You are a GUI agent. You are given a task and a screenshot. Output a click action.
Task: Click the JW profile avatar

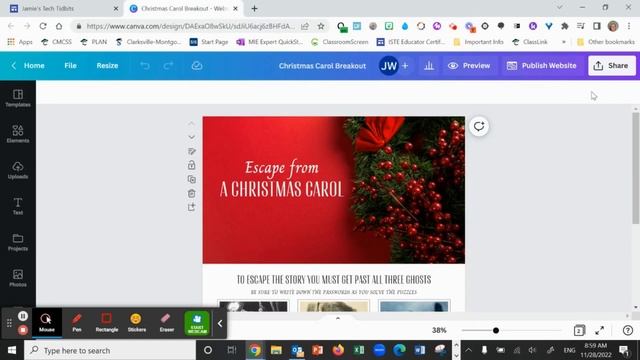pos(389,66)
